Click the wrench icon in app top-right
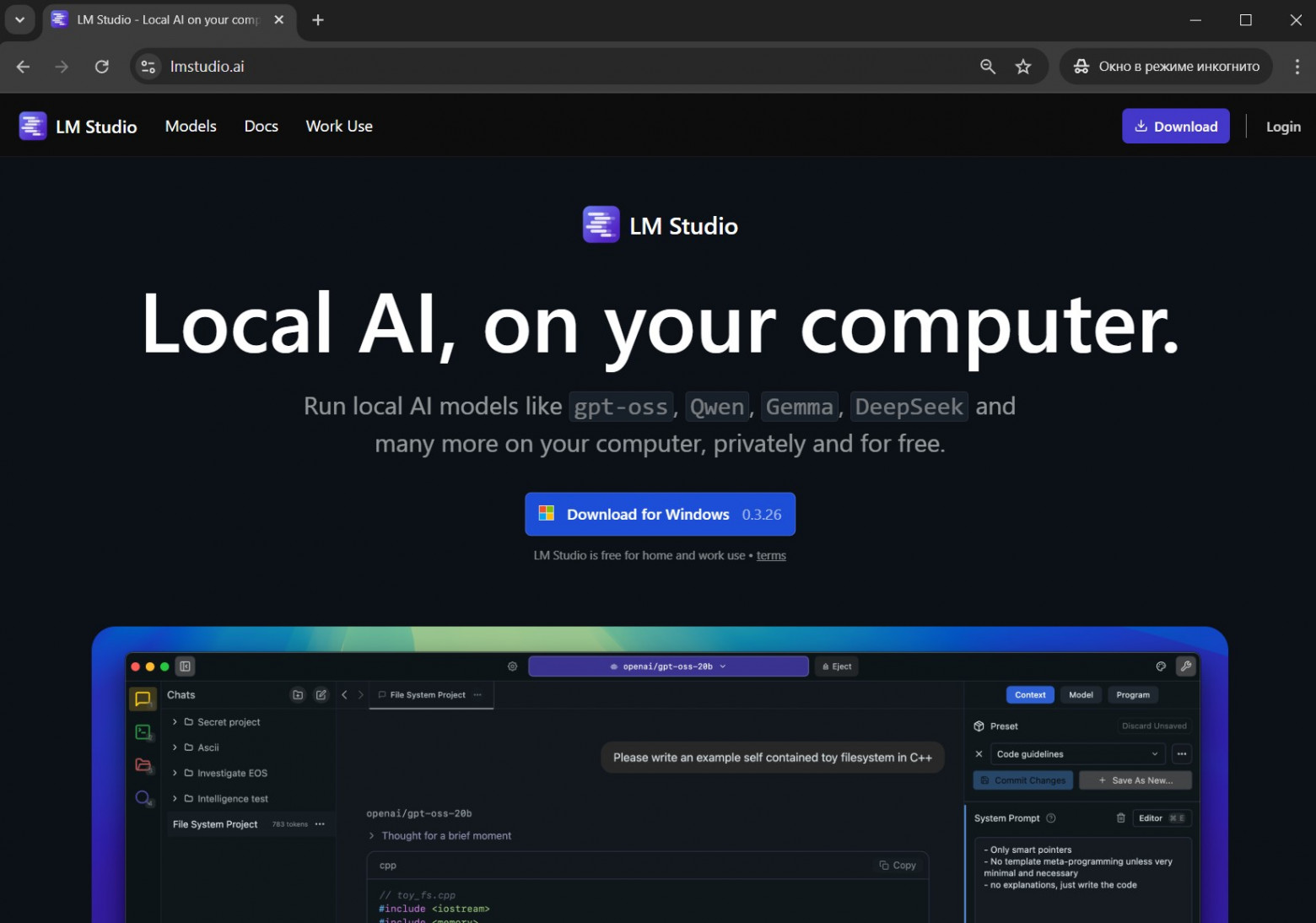 point(1186,667)
